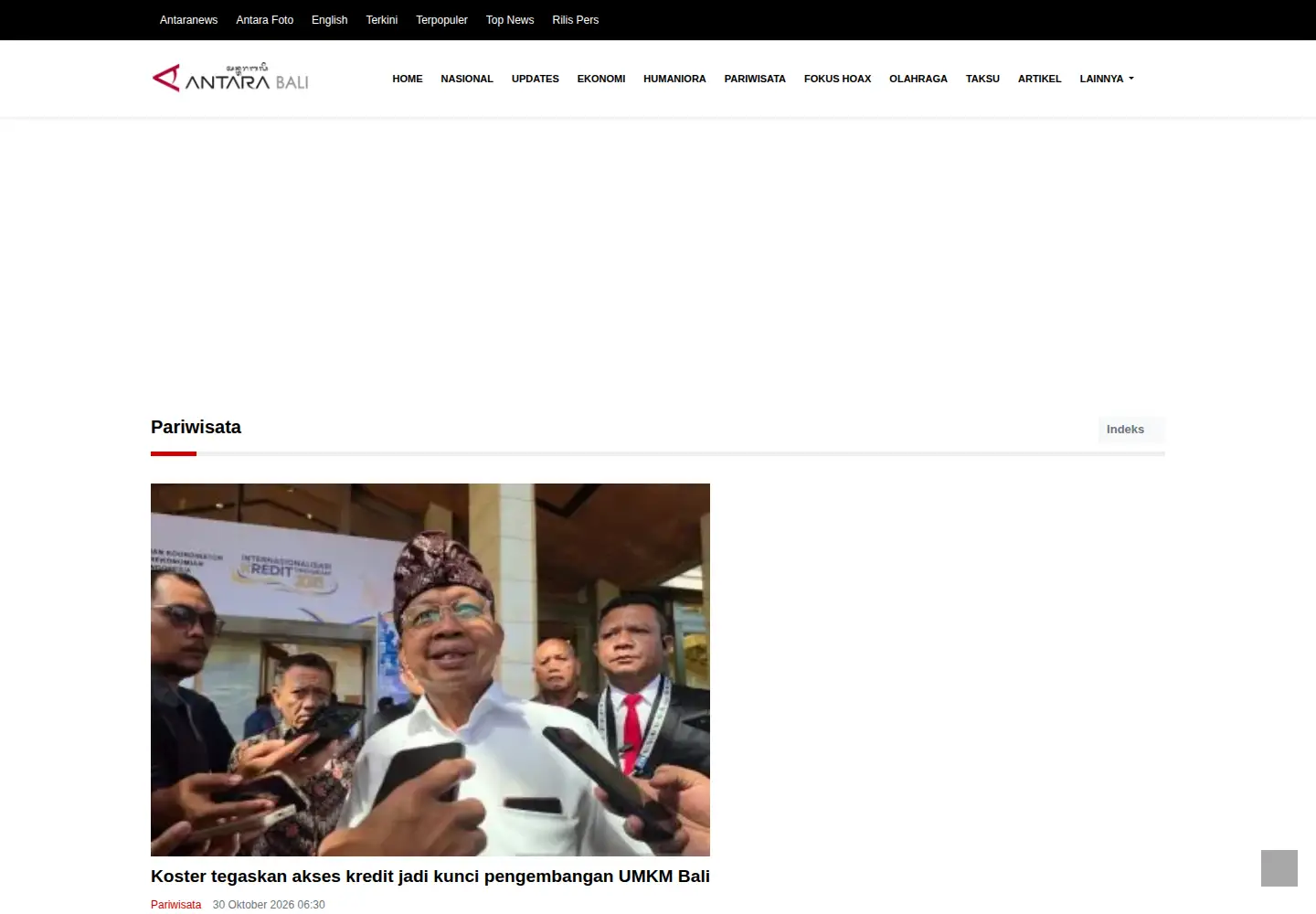1316x914 pixels.
Task: Click the Antara Bali logo
Action: (x=230, y=78)
